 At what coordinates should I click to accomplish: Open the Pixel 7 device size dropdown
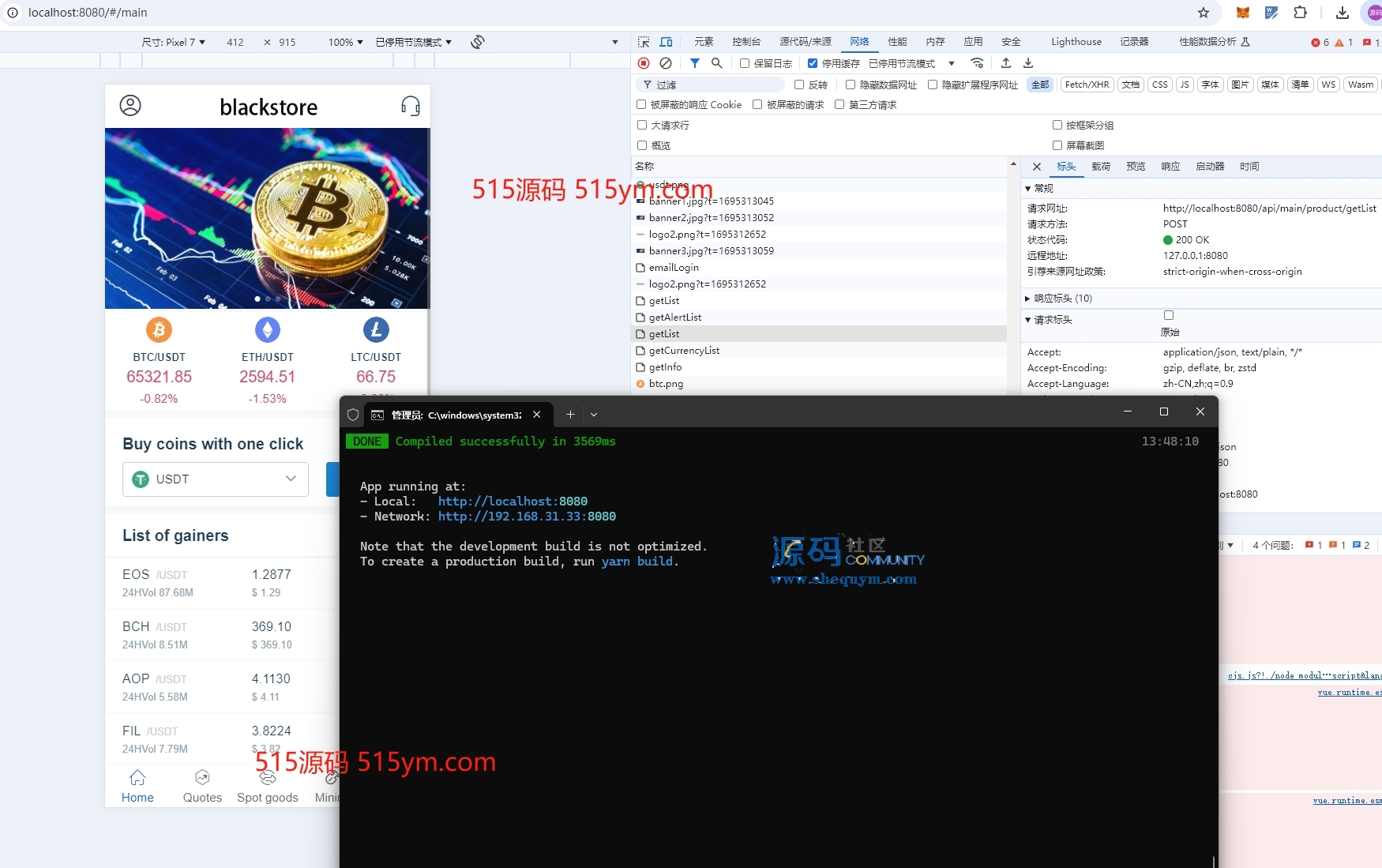click(x=174, y=42)
